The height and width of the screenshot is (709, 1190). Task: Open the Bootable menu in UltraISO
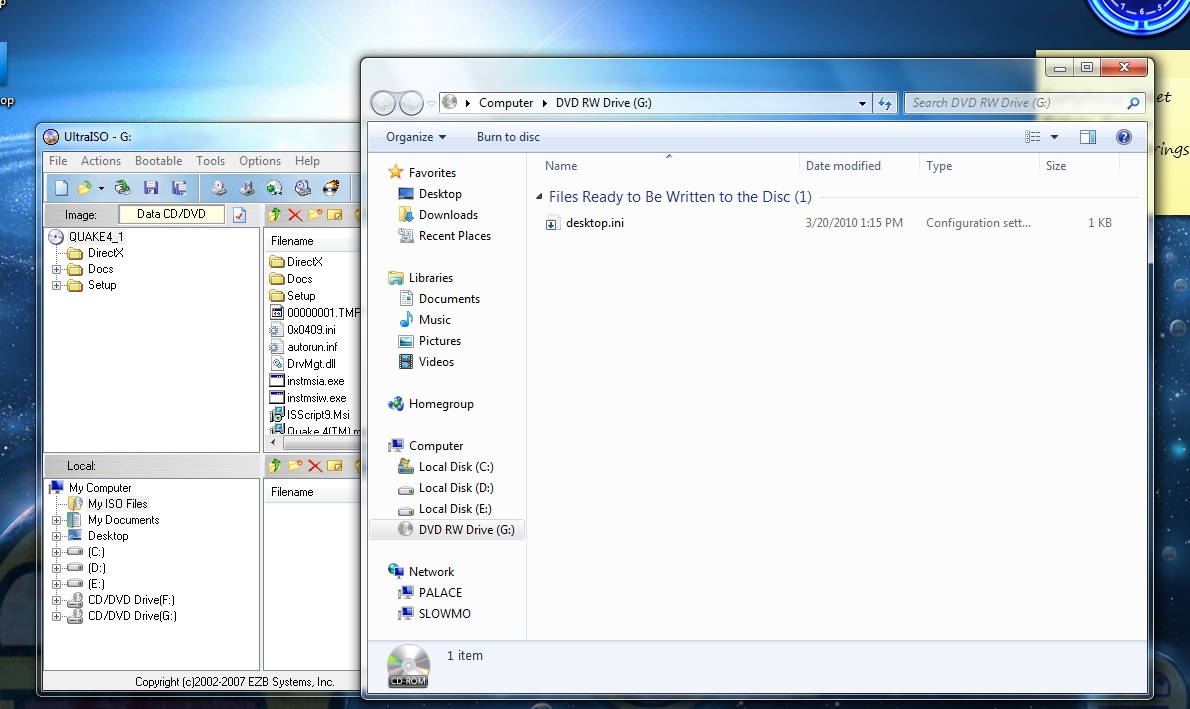(x=159, y=161)
